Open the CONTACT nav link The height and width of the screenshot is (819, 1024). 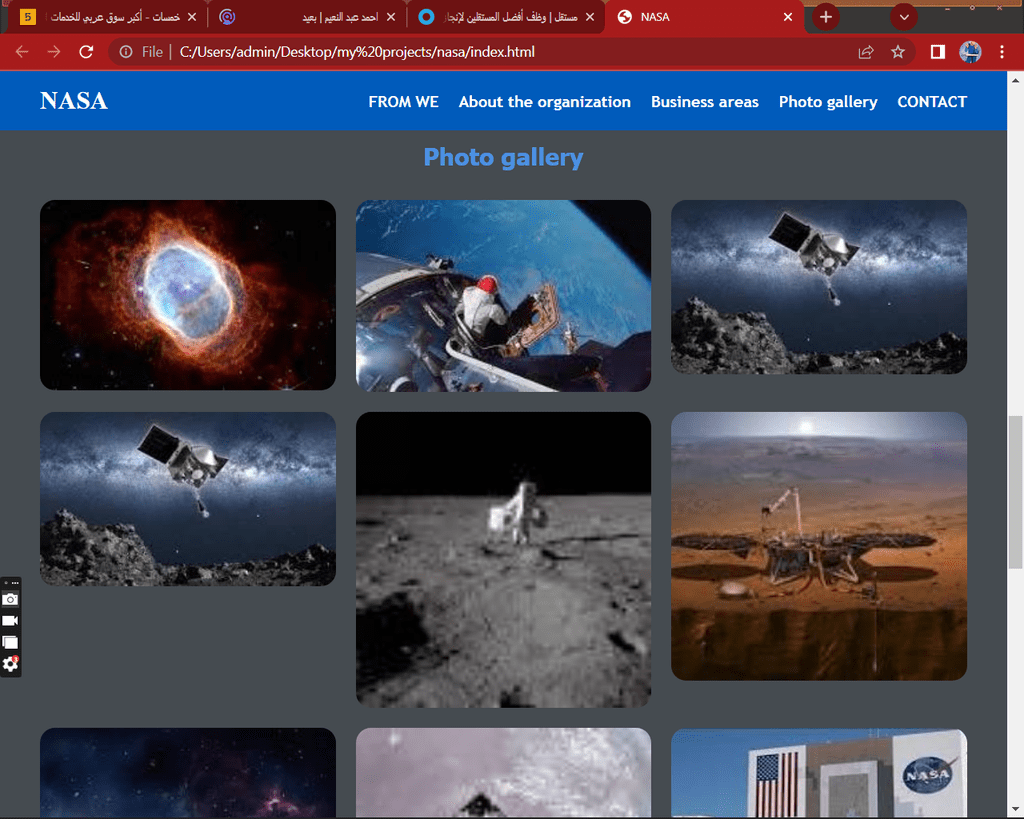[932, 102]
